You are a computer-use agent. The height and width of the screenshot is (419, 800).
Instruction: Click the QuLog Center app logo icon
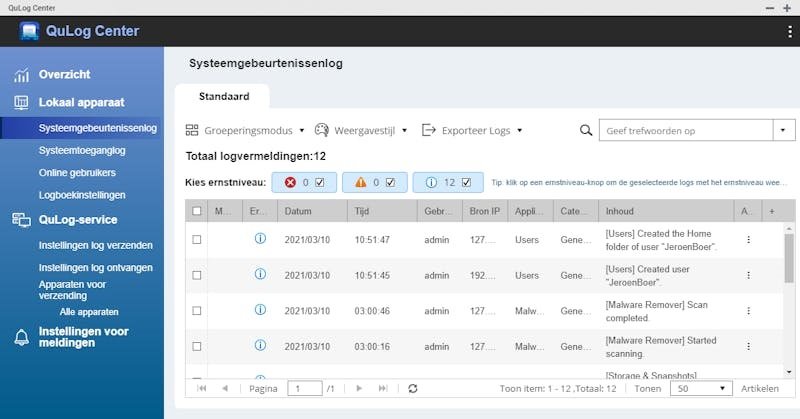[x=29, y=31]
